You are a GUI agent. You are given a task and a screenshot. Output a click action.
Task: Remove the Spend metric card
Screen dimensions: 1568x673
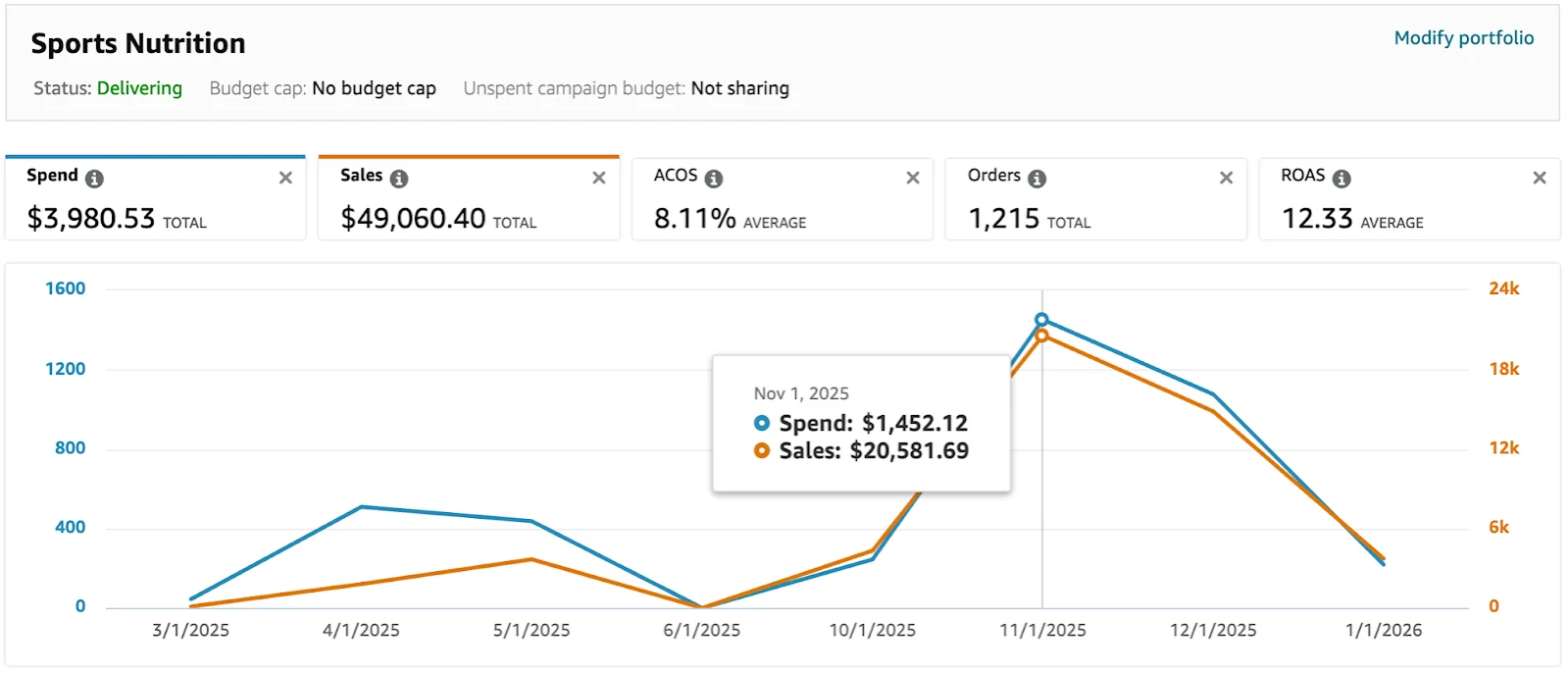coord(285,178)
